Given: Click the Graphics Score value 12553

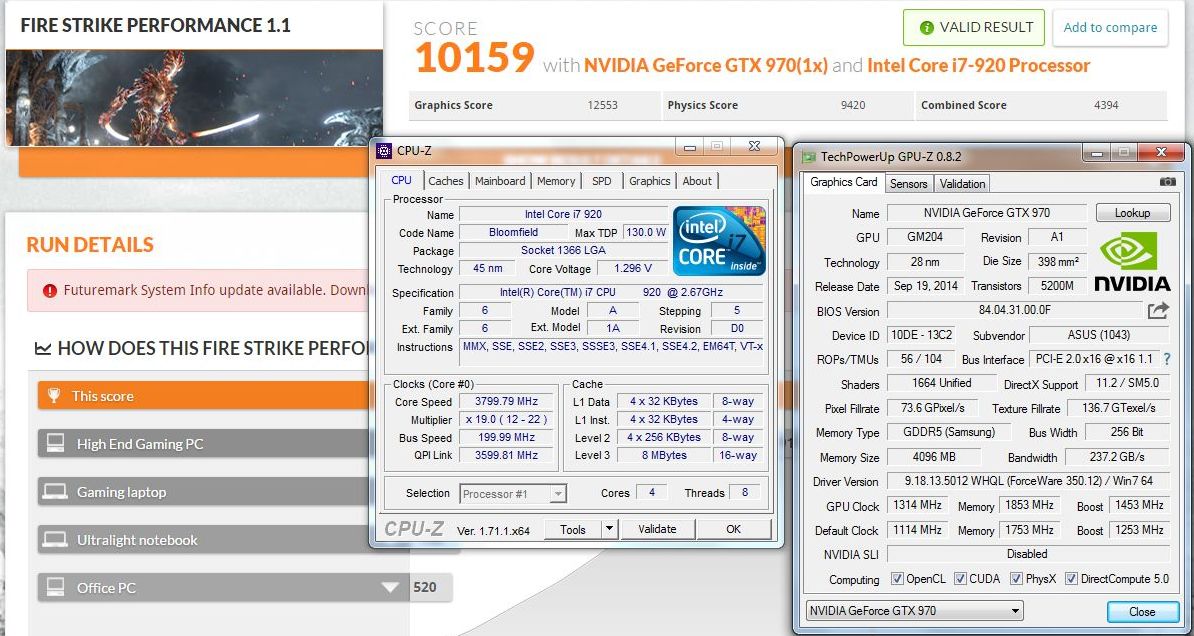Looking at the screenshot, I should (602, 105).
